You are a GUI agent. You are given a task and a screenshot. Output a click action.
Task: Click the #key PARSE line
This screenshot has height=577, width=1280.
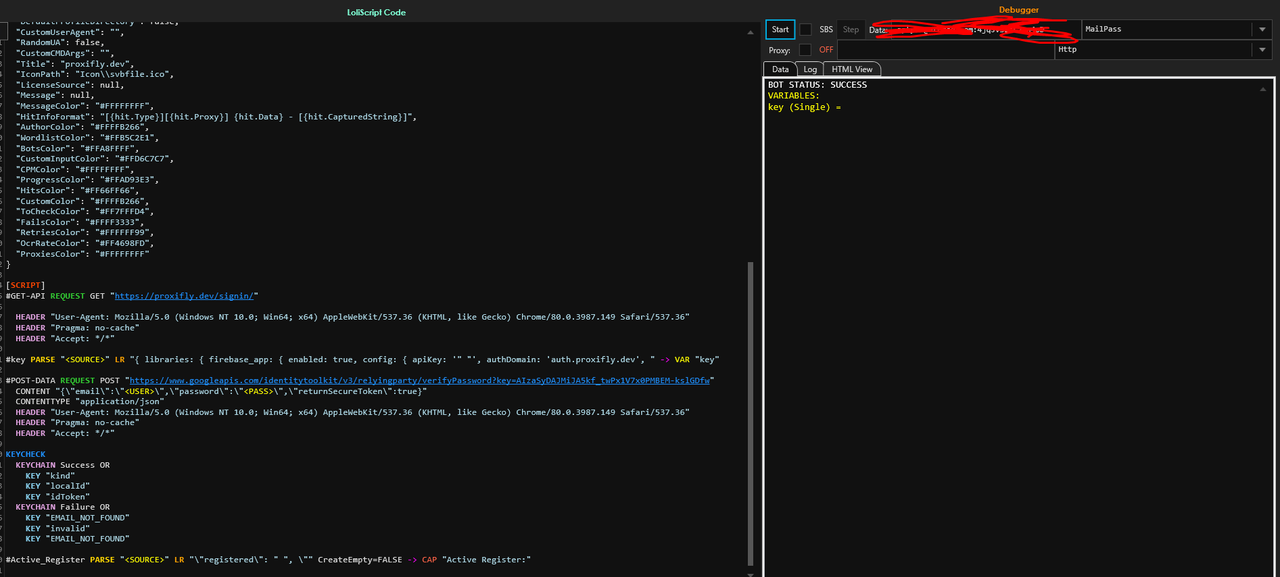click(362, 359)
